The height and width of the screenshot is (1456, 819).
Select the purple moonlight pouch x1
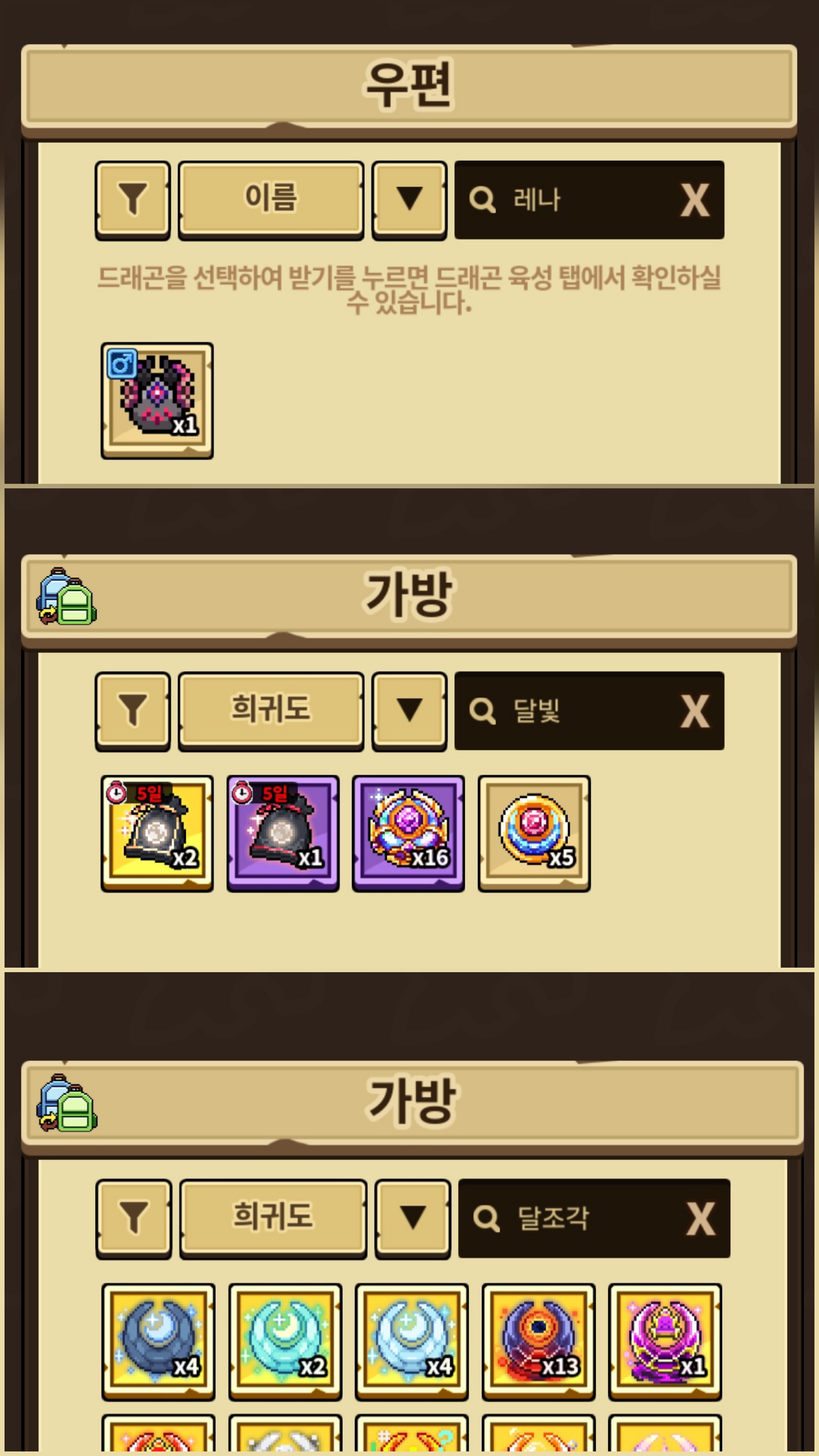282,833
